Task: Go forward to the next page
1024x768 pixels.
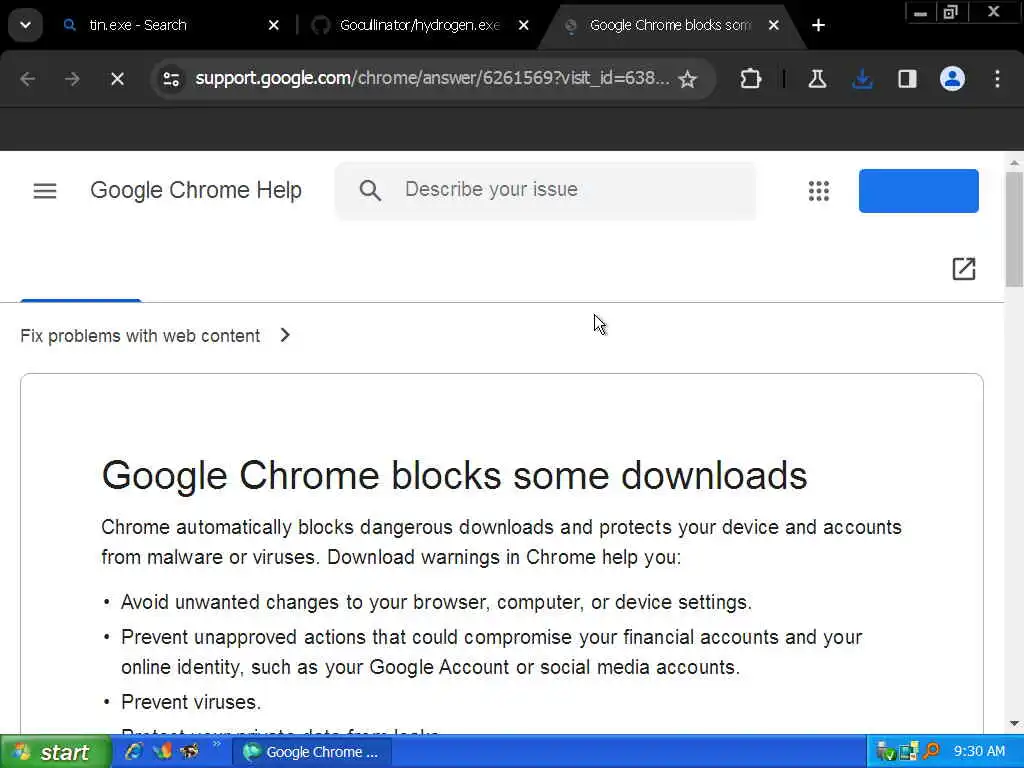Action: [72, 79]
